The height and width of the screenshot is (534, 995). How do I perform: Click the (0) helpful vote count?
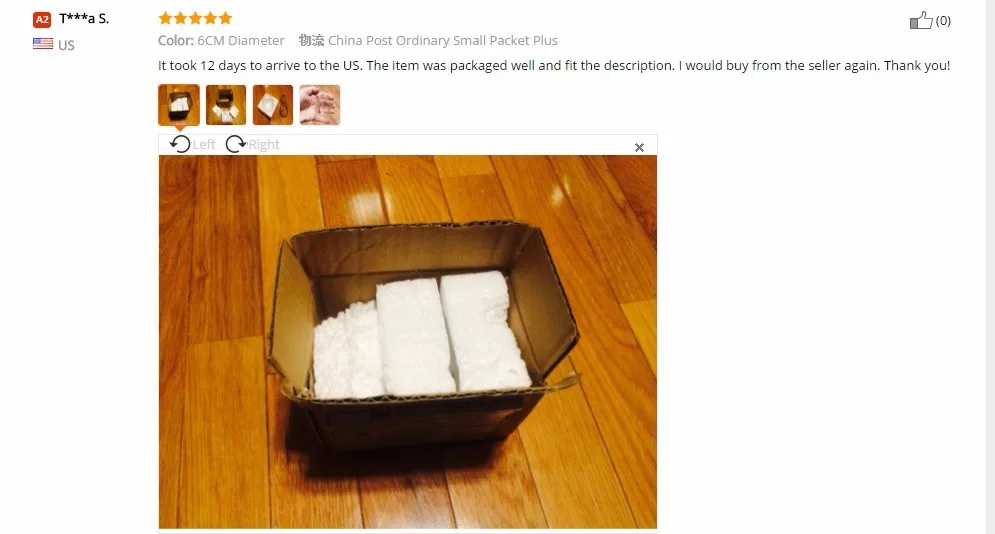943,20
